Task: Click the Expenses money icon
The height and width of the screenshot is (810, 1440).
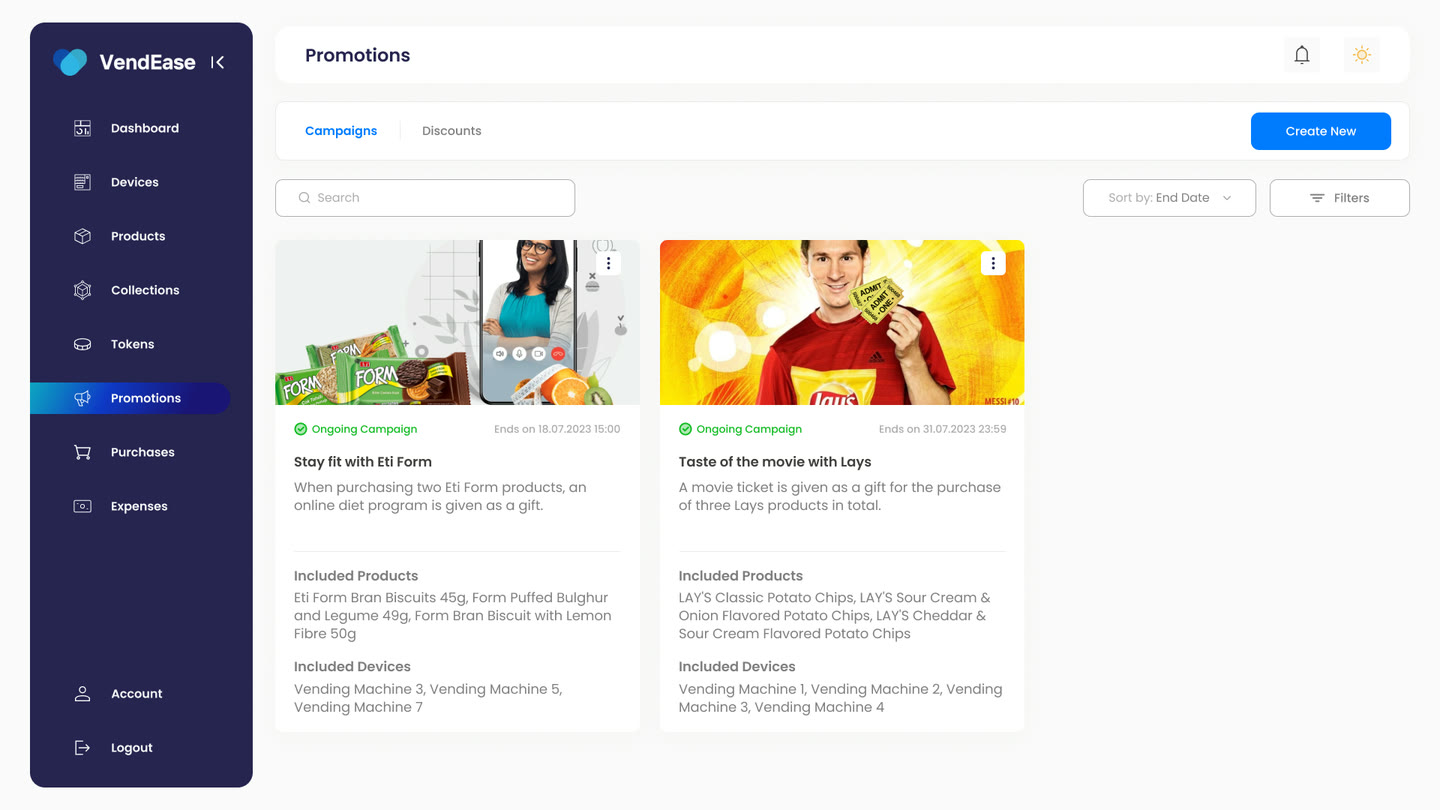Action: (x=83, y=506)
